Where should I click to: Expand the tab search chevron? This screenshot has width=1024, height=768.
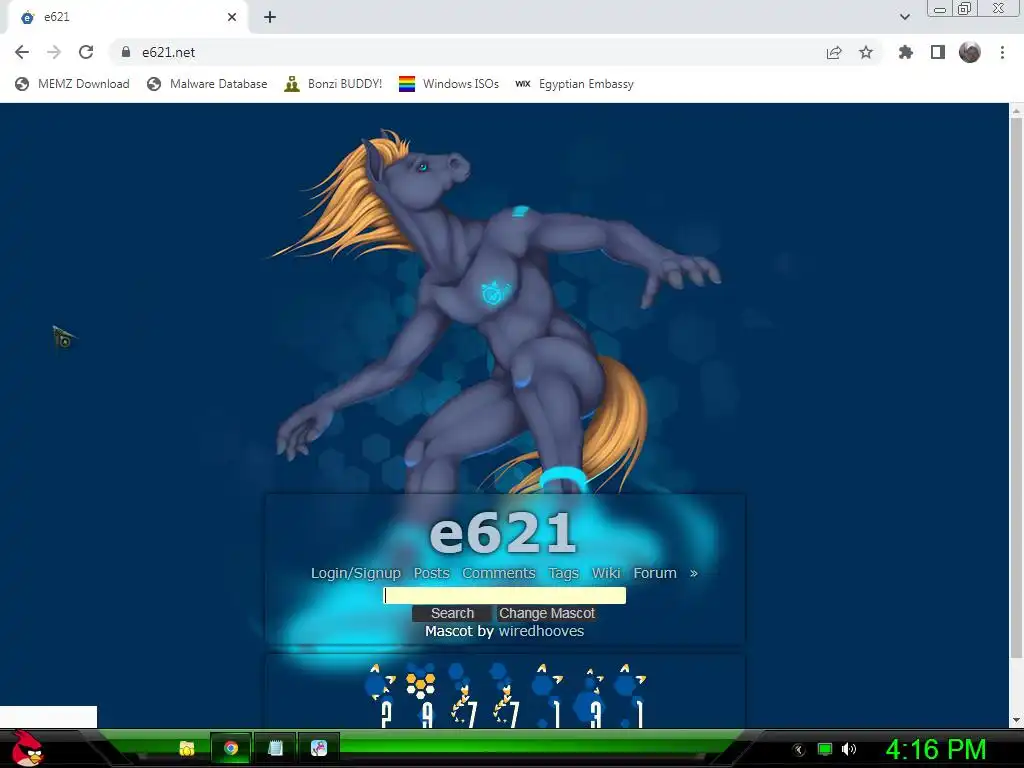tap(904, 17)
